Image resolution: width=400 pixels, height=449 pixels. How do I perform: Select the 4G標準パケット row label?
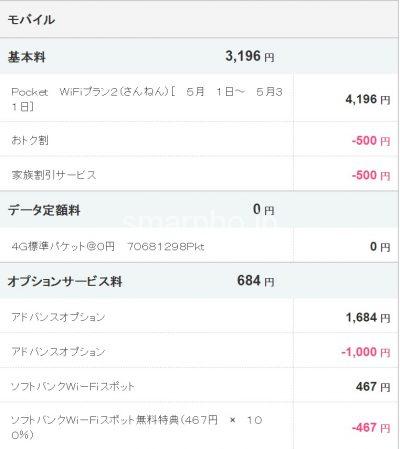click(108, 247)
